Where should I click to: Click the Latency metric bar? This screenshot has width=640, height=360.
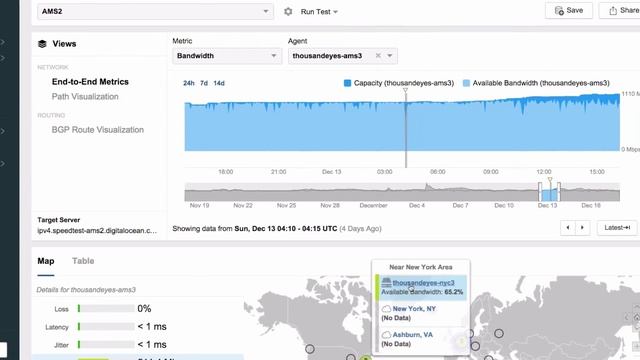point(106,327)
